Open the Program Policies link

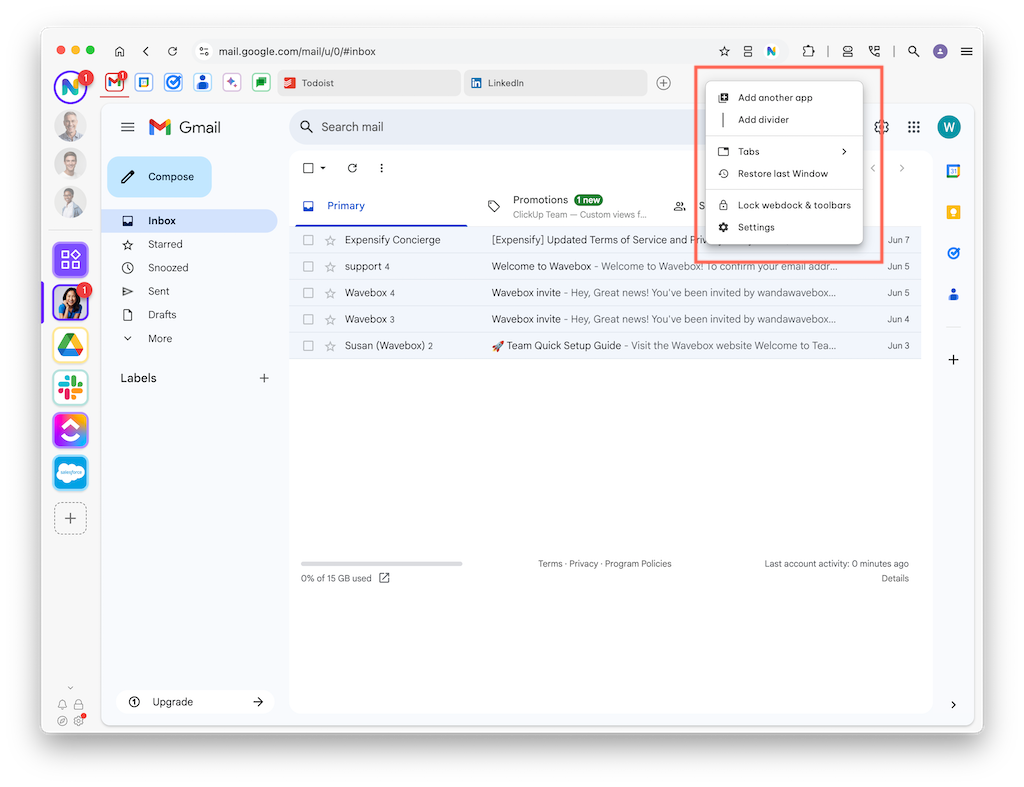pos(638,564)
